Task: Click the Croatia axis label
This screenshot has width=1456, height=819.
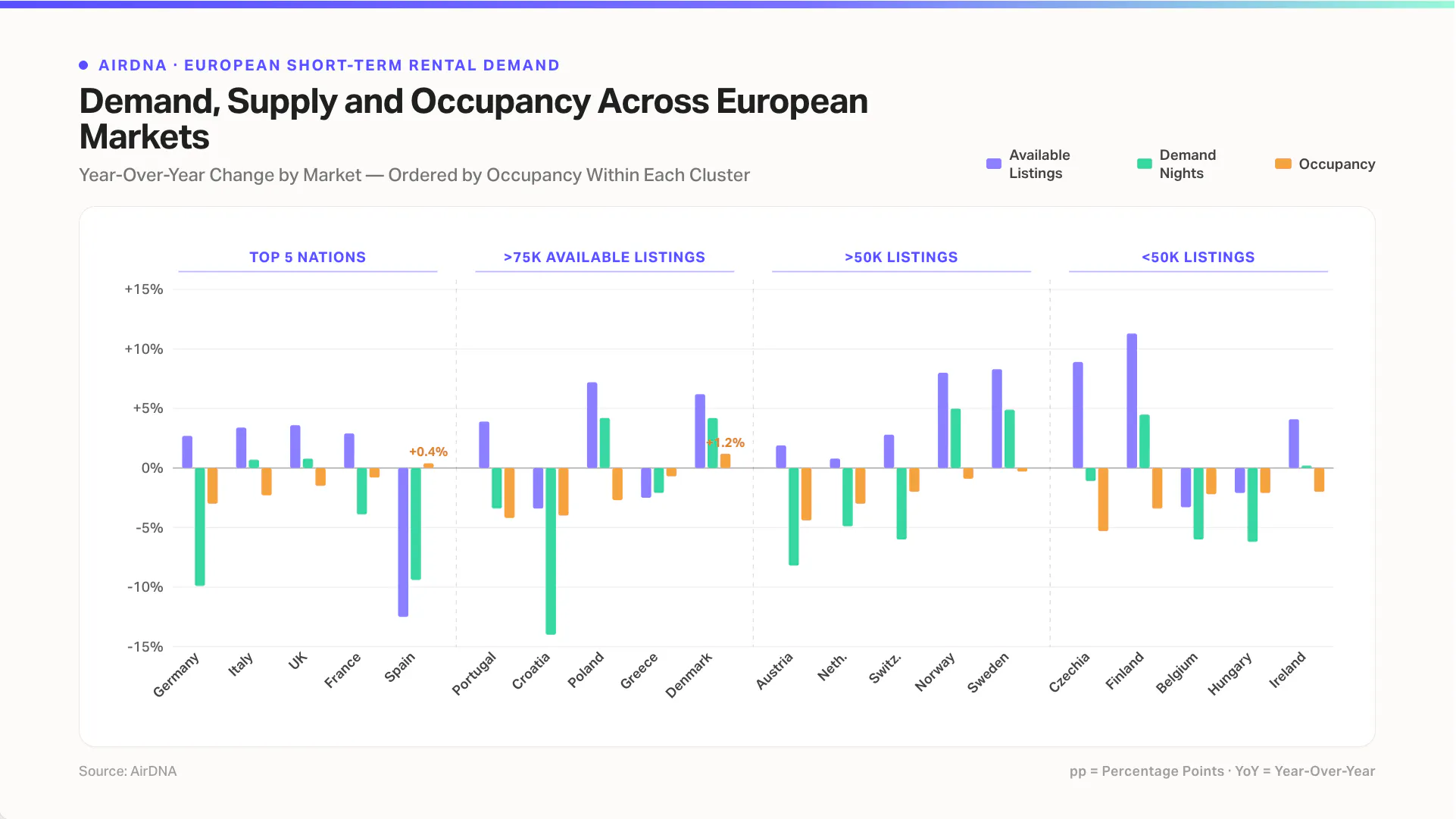Action: (531, 671)
